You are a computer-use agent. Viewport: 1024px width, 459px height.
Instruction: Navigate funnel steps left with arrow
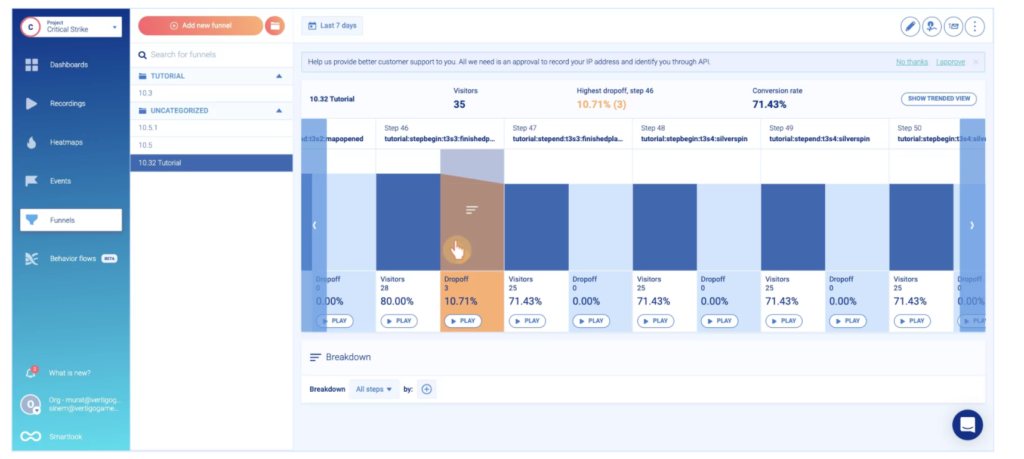click(x=314, y=225)
